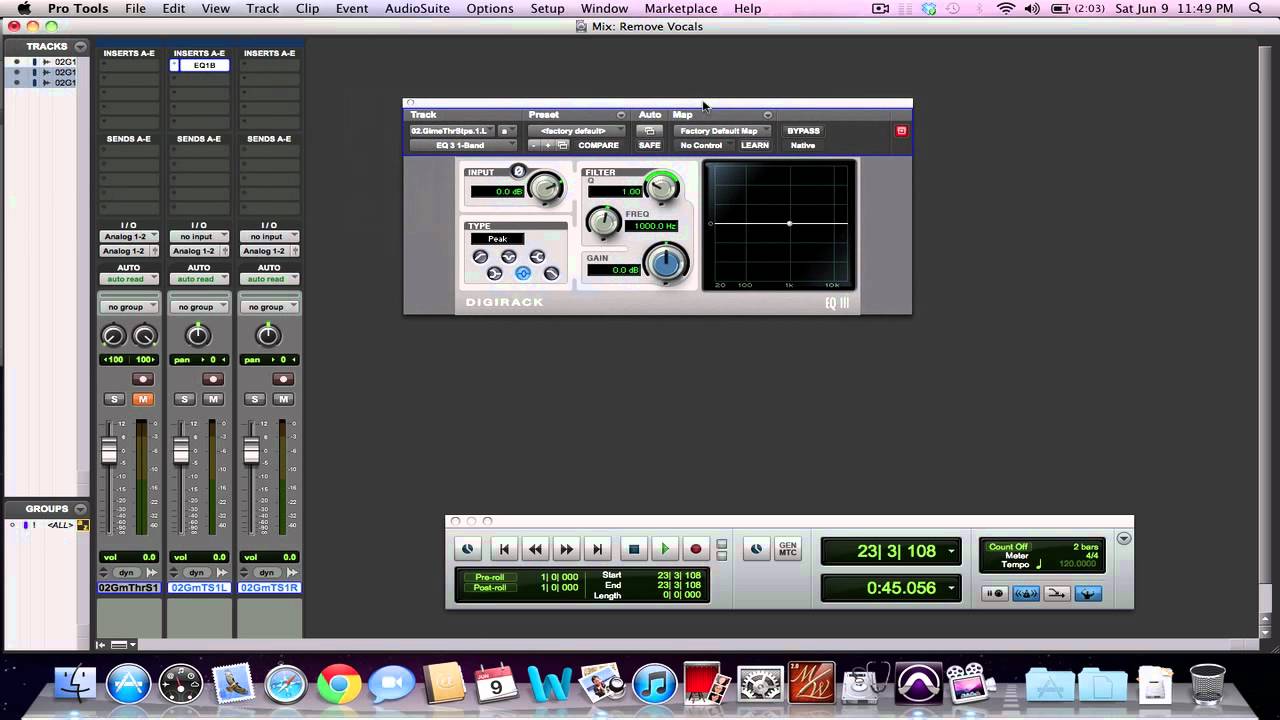Viewport: 1280px width, 720px height.
Task: Open the Event menu
Action: pos(352,8)
